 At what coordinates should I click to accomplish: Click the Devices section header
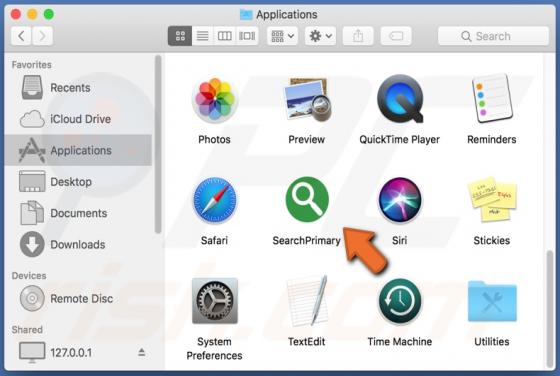pyautogui.click(x=29, y=276)
